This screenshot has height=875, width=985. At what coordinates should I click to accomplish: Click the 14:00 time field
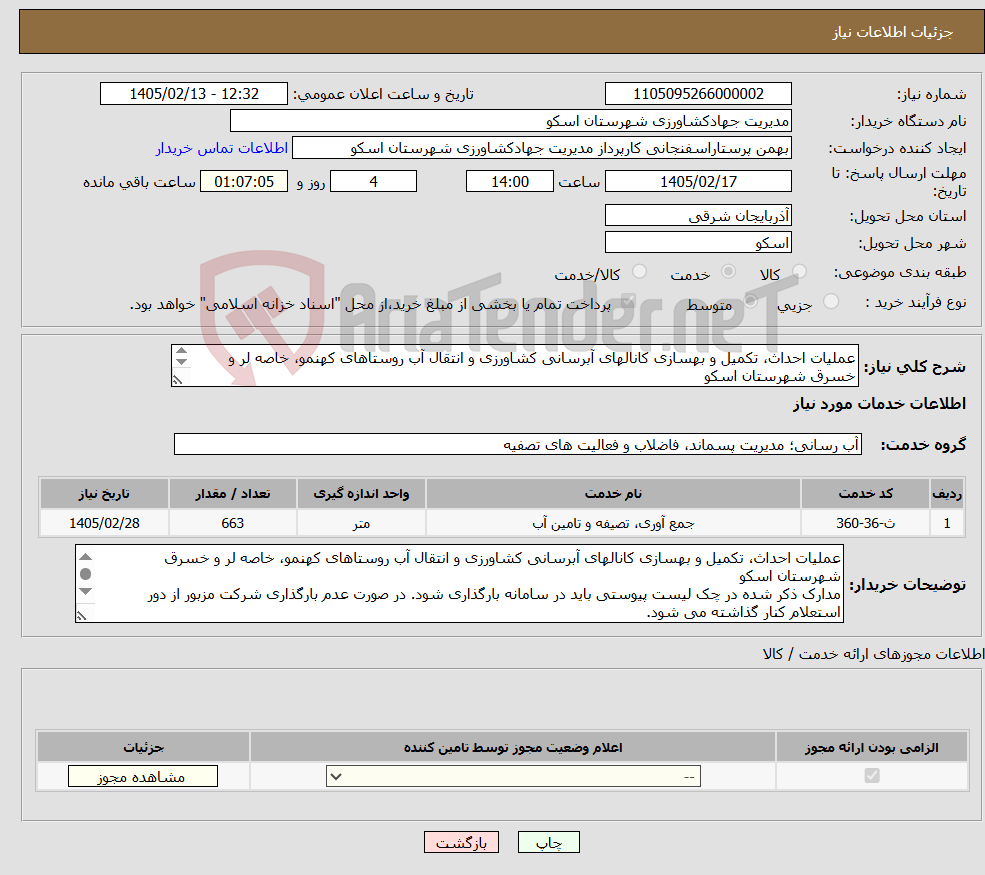coord(509,182)
